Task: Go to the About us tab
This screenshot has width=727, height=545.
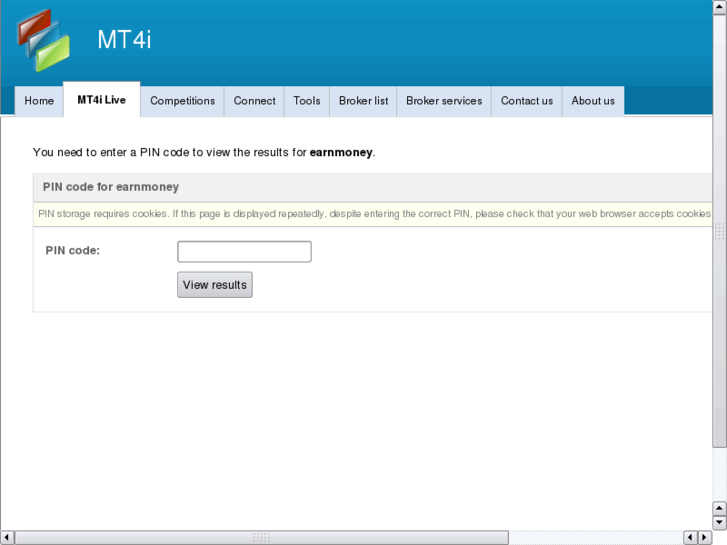Action: [x=593, y=101]
